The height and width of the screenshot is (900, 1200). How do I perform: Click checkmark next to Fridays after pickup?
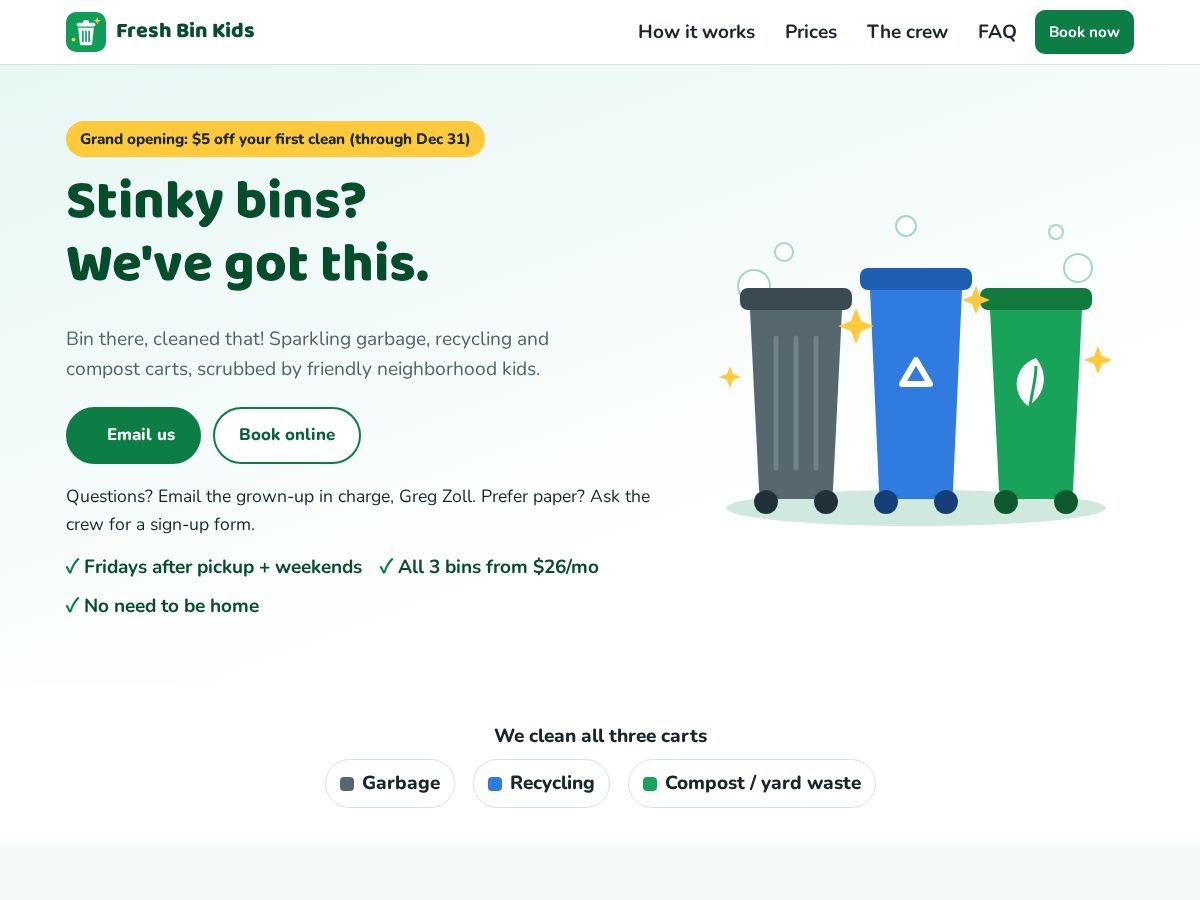(72, 567)
